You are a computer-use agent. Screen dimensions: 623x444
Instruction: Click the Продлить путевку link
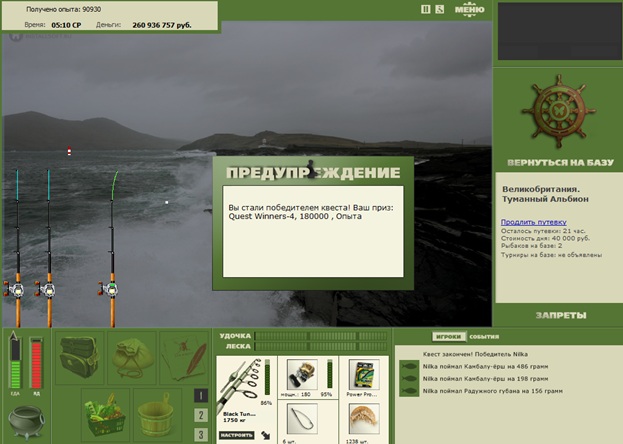click(x=534, y=222)
